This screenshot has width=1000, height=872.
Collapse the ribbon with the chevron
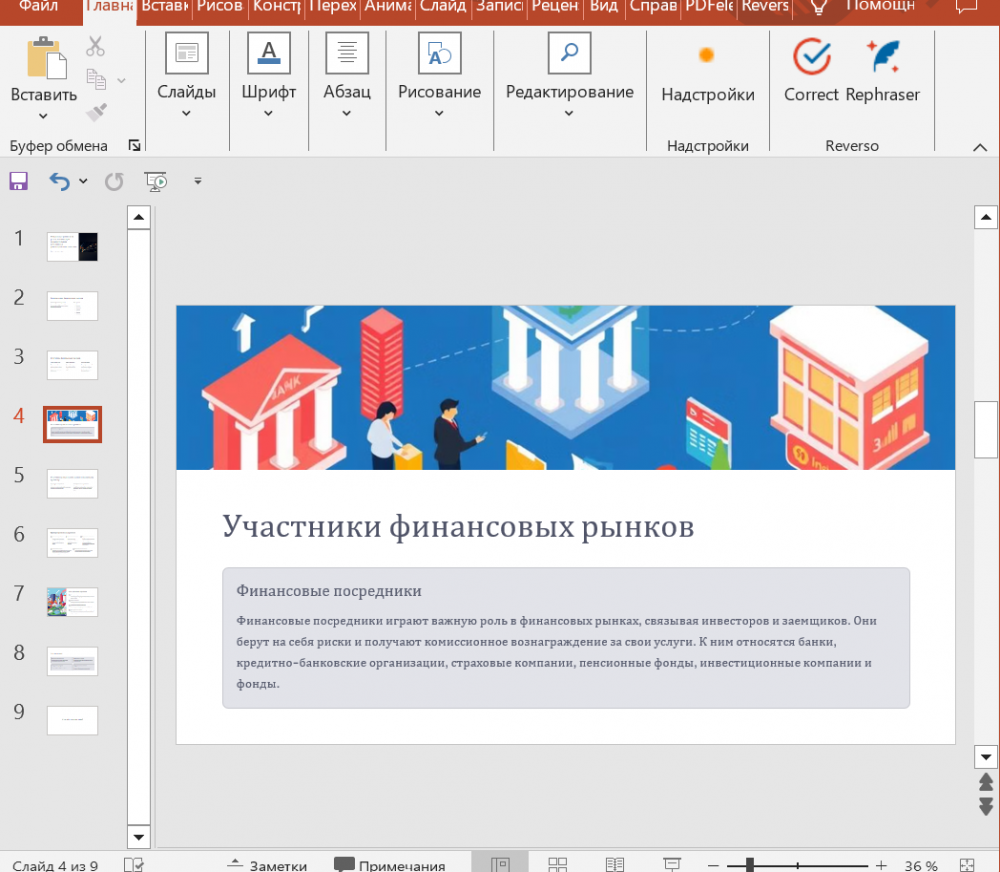(x=980, y=147)
